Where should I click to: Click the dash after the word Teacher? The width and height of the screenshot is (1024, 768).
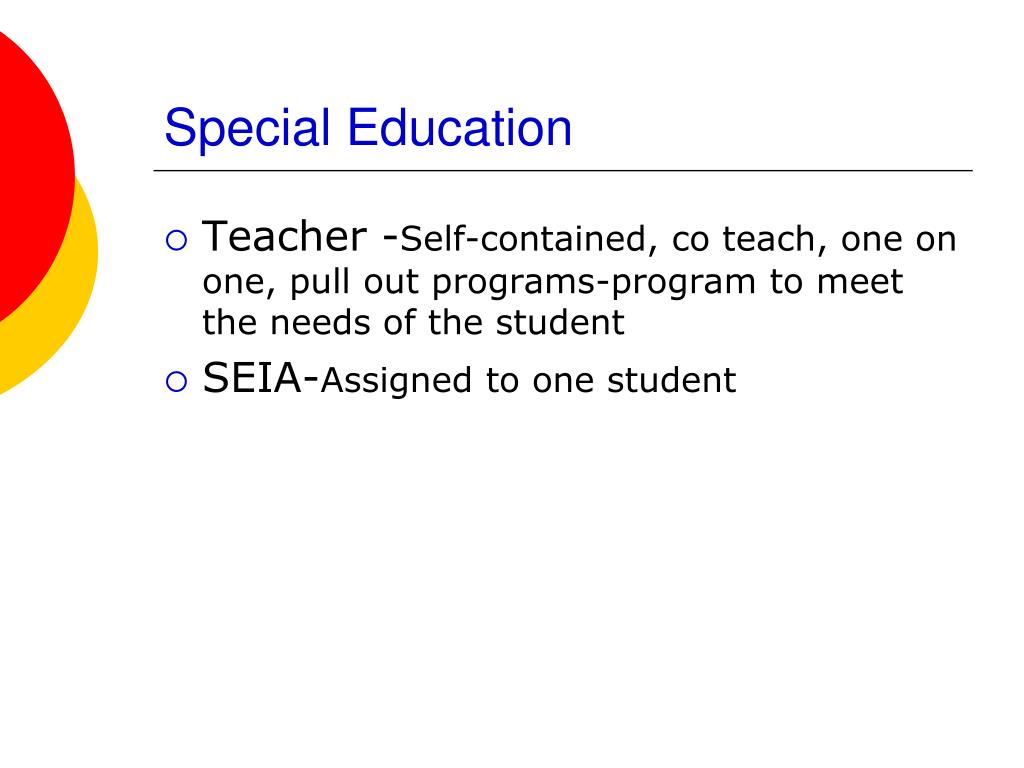[391, 240]
